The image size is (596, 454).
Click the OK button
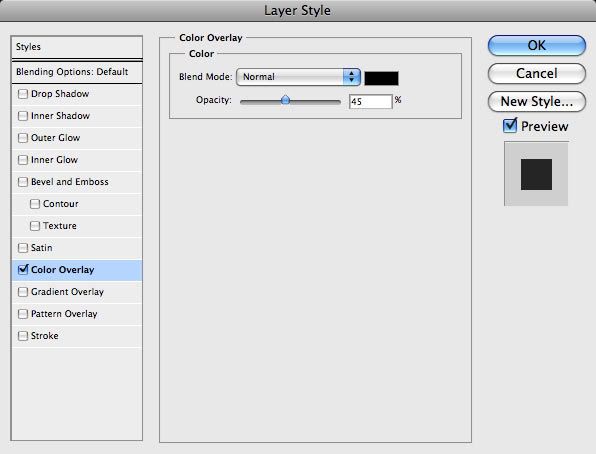coord(537,46)
